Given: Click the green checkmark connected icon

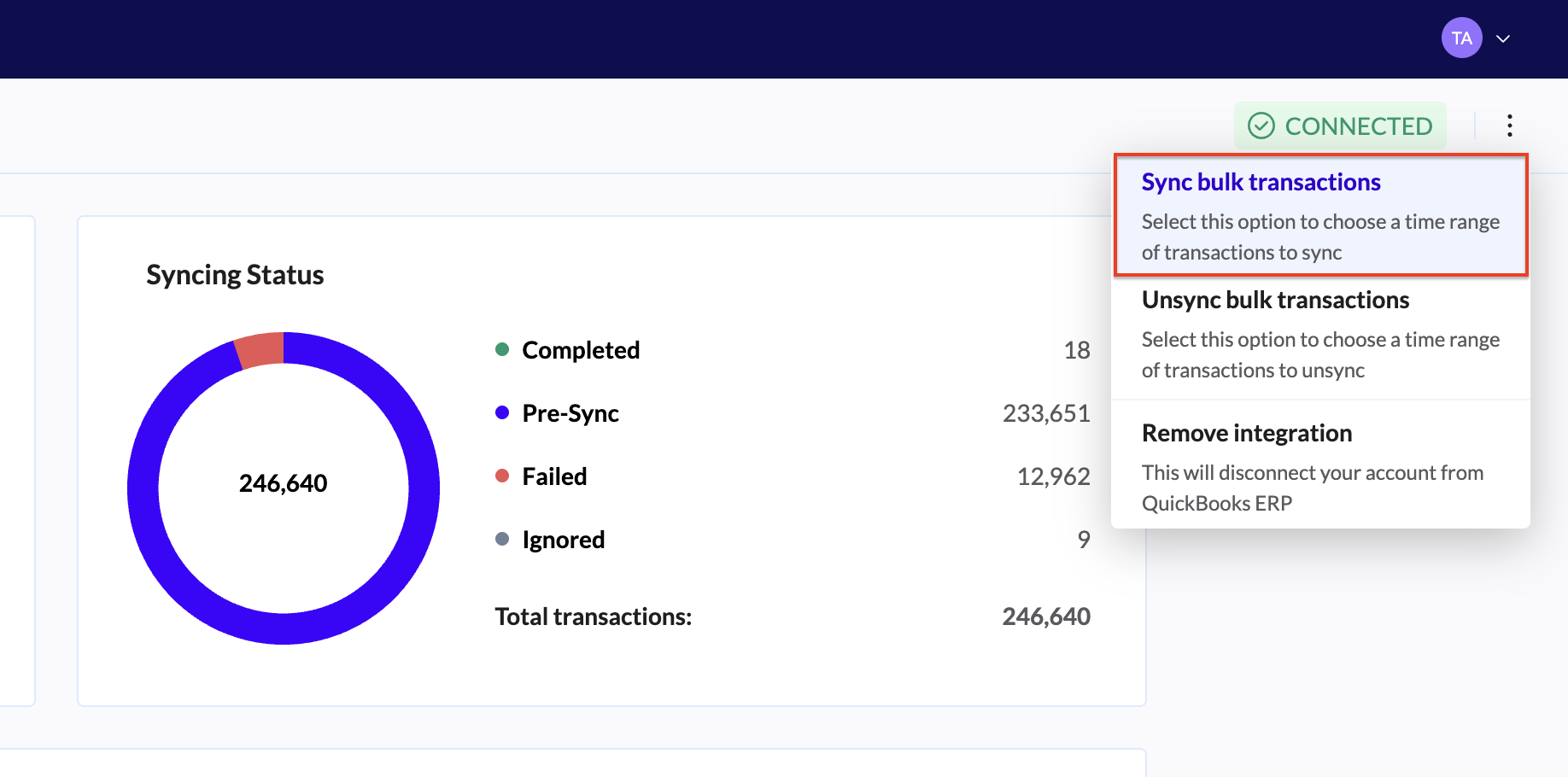Looking at the screenshot, I should click(1261, 126).
